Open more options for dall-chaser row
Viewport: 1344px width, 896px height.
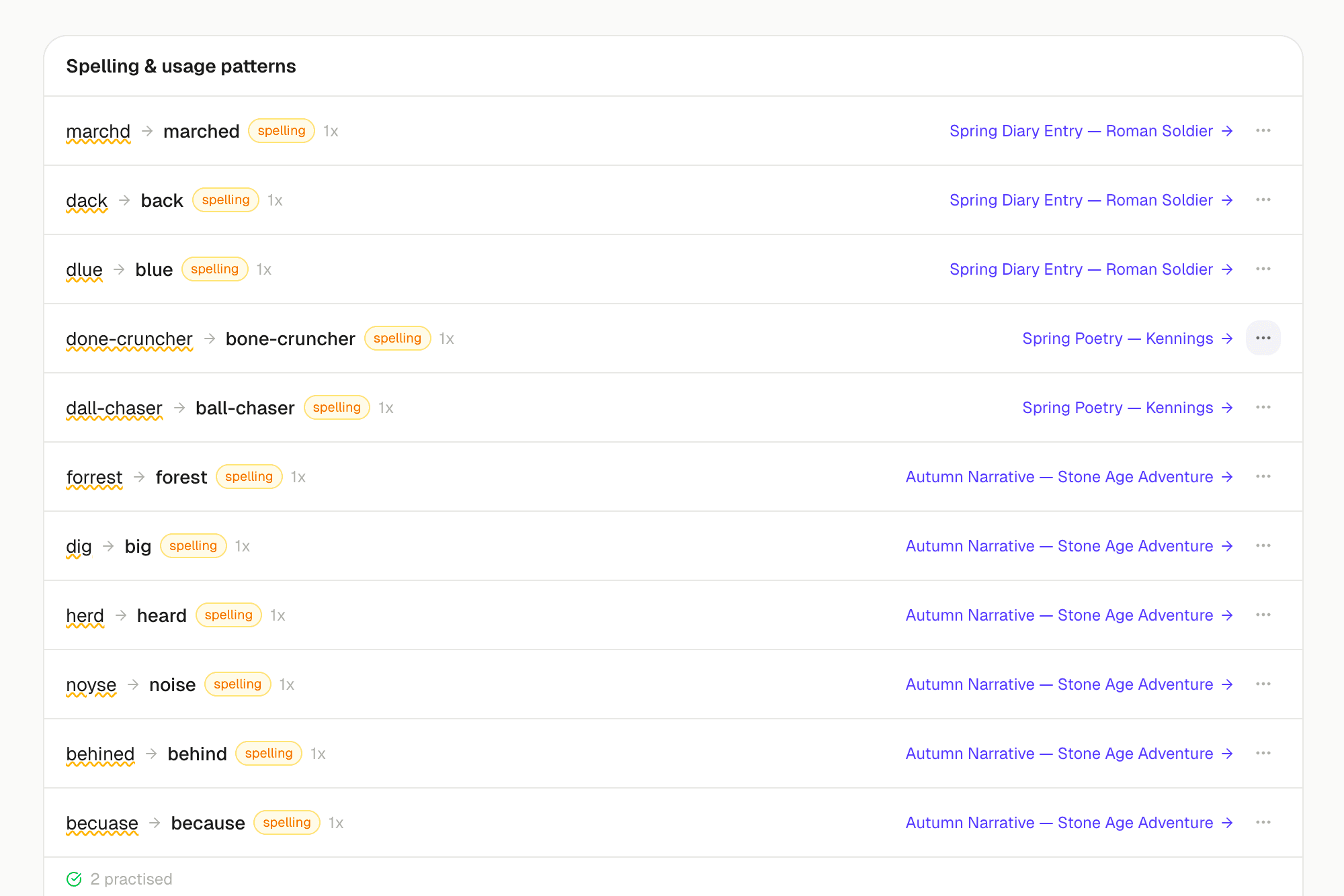(1263, 408)
